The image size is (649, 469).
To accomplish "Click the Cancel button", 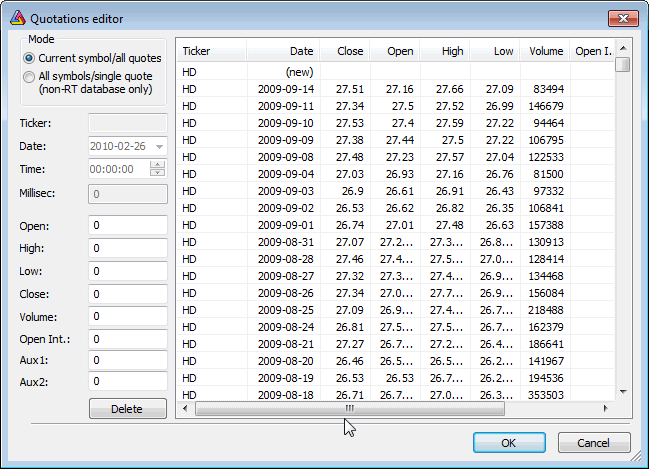I will (x=593, y=443).
